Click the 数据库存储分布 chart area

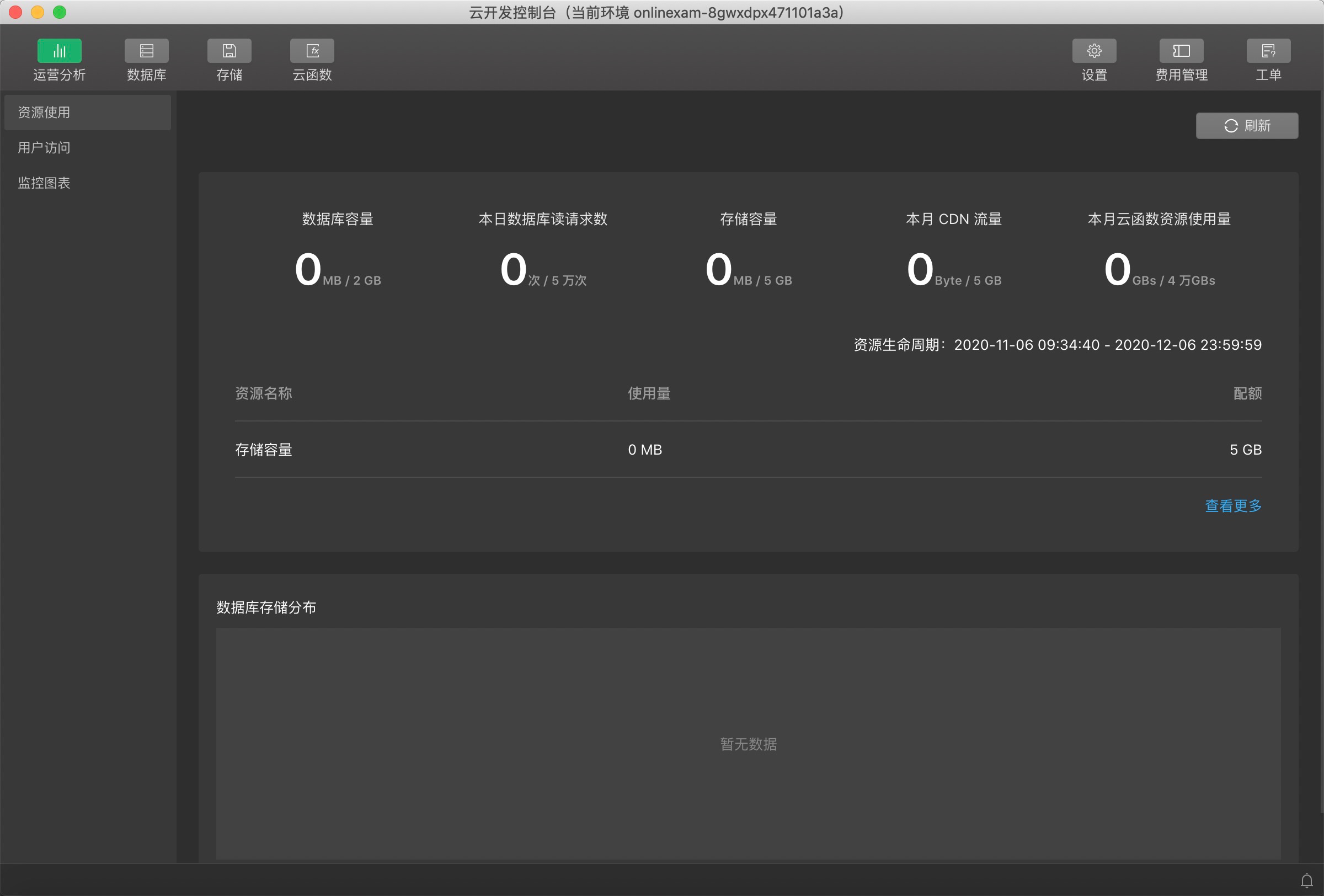748,743
